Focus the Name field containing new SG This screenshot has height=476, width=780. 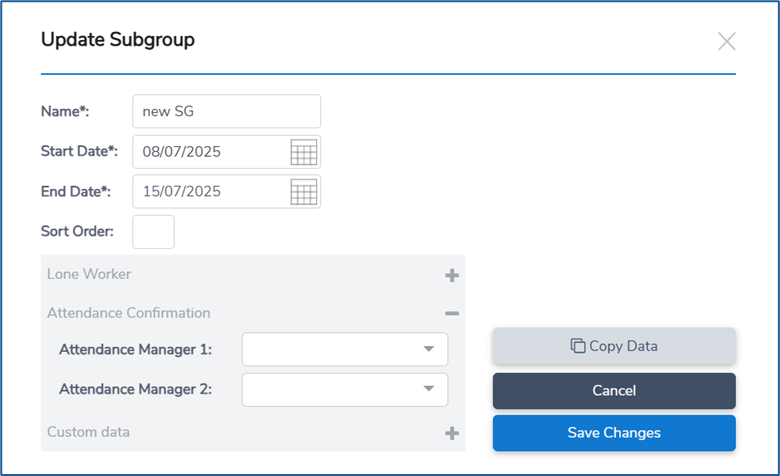[x=226, y=111]
